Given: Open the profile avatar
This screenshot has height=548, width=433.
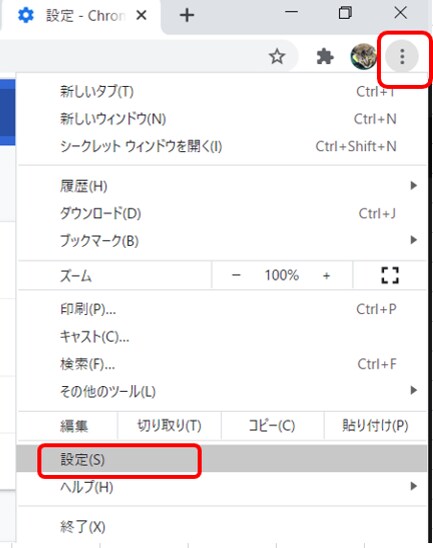Looking at the screenshot, I should 363,56.
